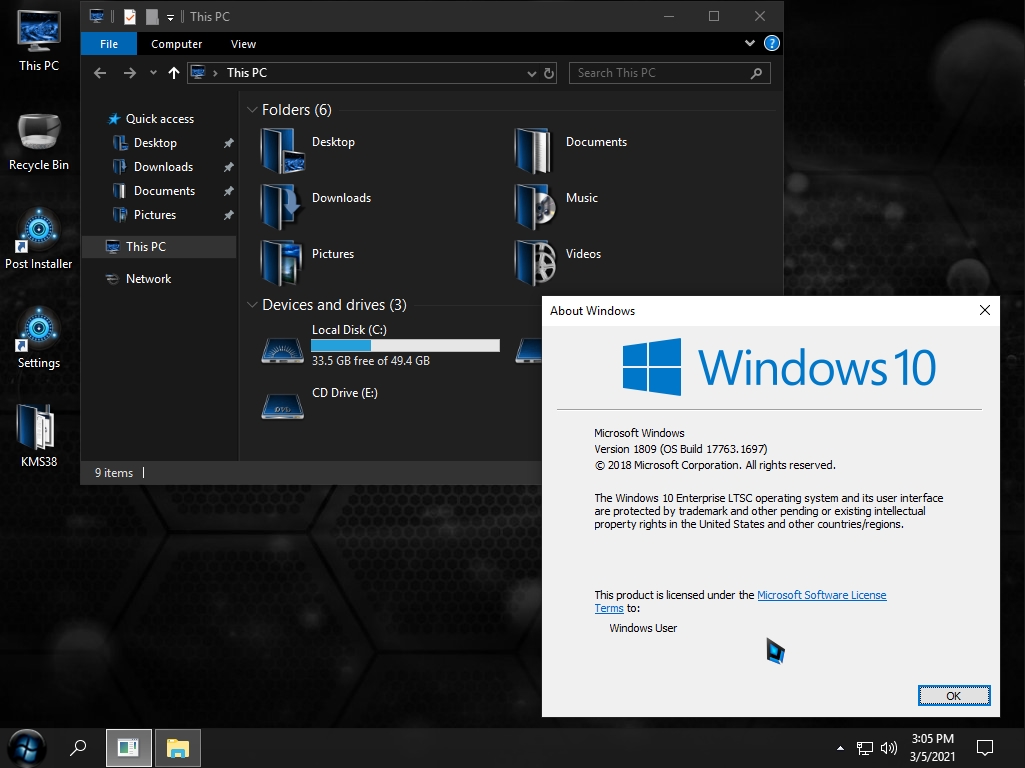Unpin Desktop from Quick access
Image resolution: width=1025 pixels, height=768 pixels.
228,143
